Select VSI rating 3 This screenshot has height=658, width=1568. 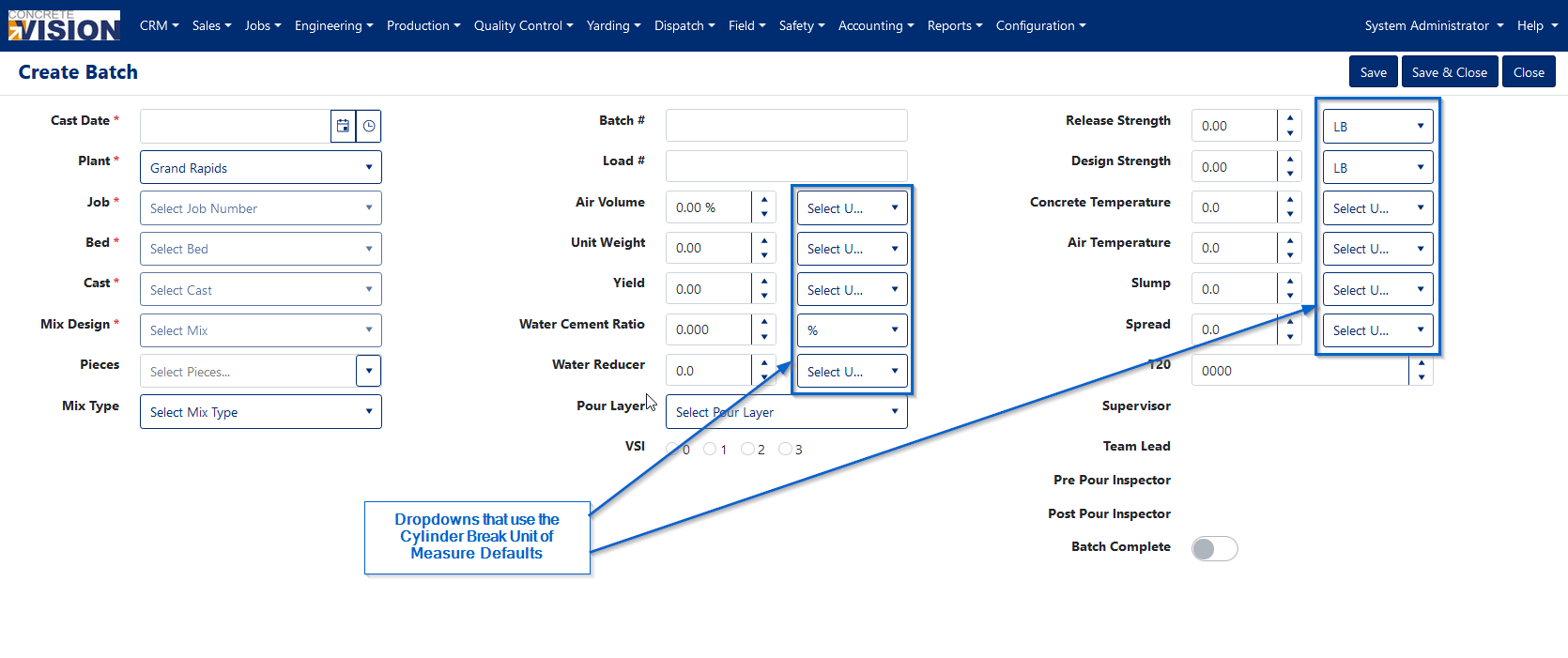click(785, 449)
